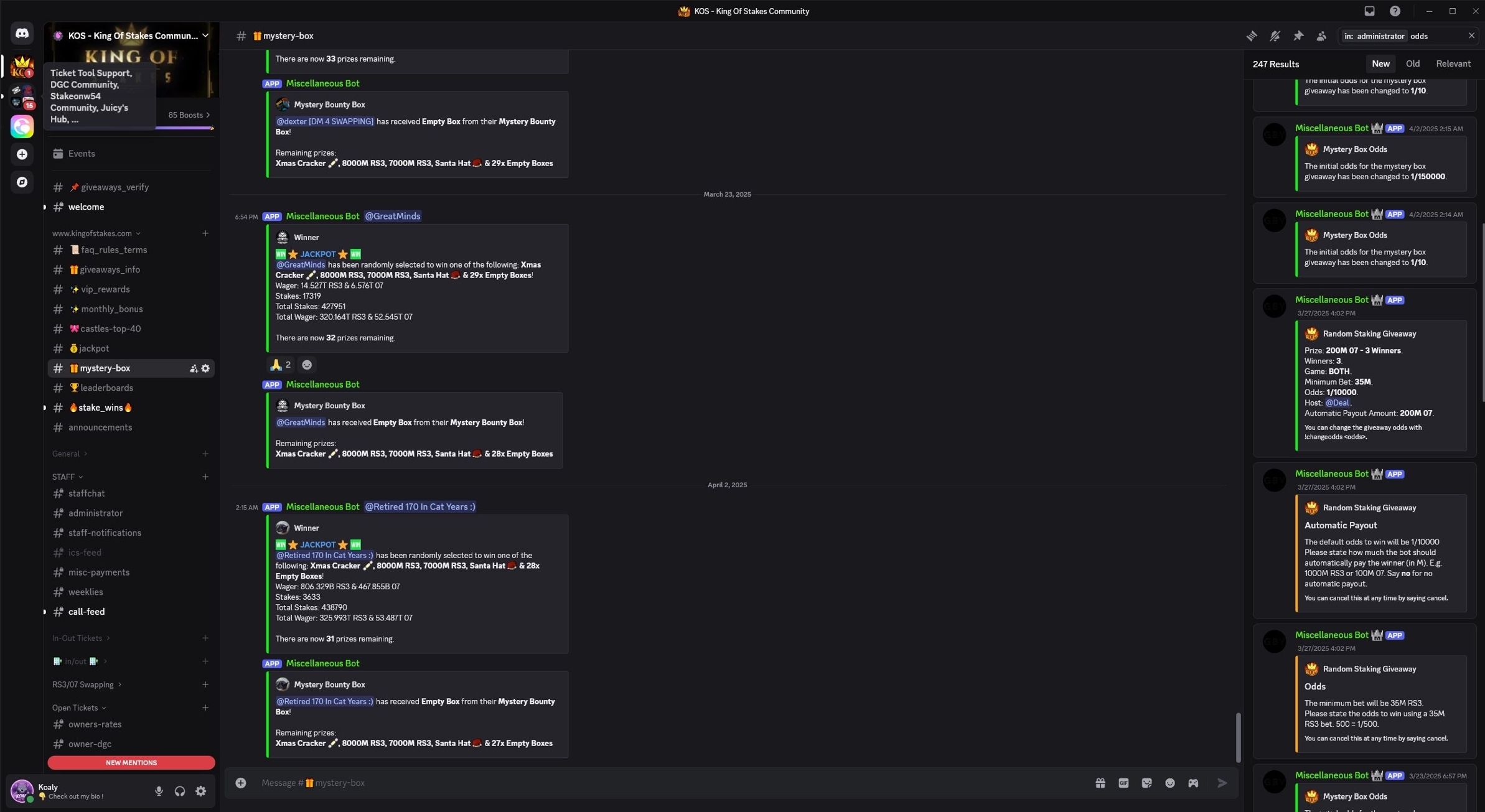Collapse the www.kingofstakes.com category
This screenshot has height=812, width=1485.
coord(96,233)
